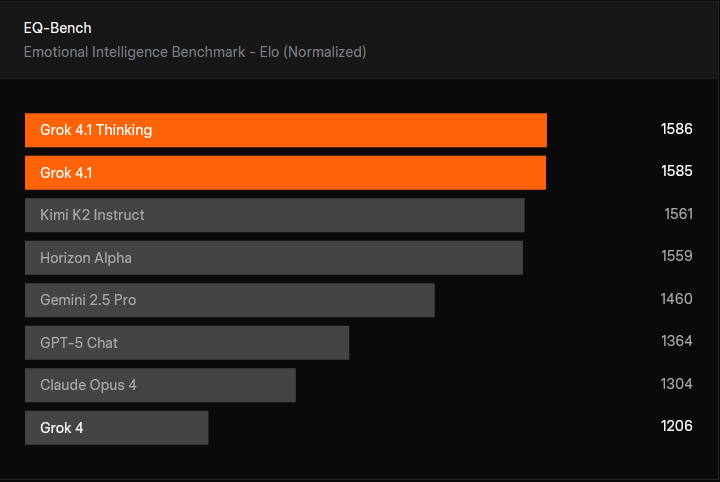Select the 1561 Elo score
This screenshot has width=720, height=482.
pyautogui.click(x=678, y=214)
